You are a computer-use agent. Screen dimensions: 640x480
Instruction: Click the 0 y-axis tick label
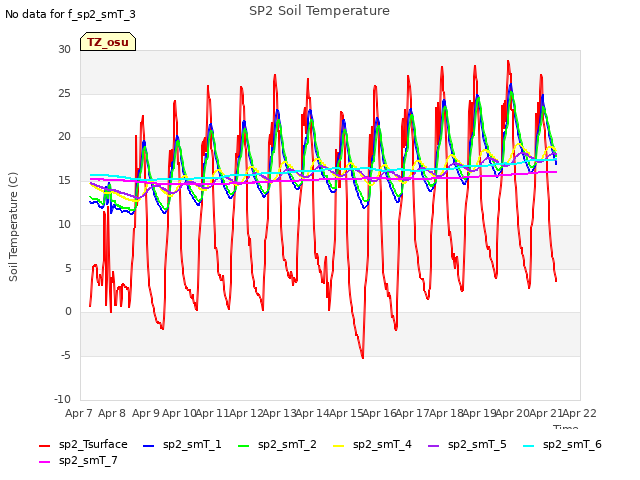click(x=68, y=312)
